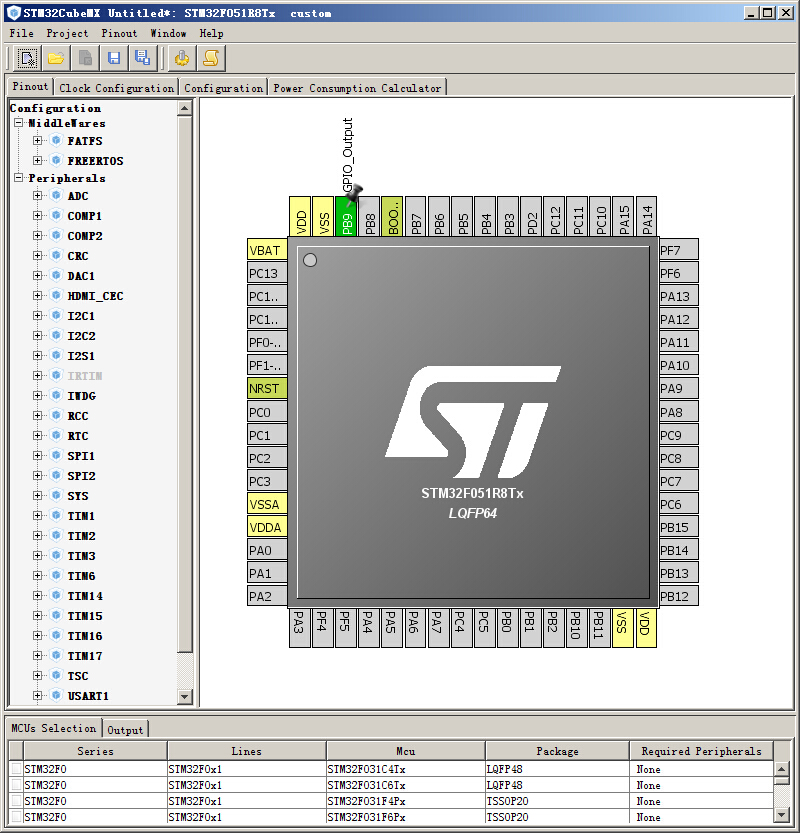Viewport: 800px width, 833px height.
Task: Expand the I2C1 peripheral node
Action: click(37, 316)
